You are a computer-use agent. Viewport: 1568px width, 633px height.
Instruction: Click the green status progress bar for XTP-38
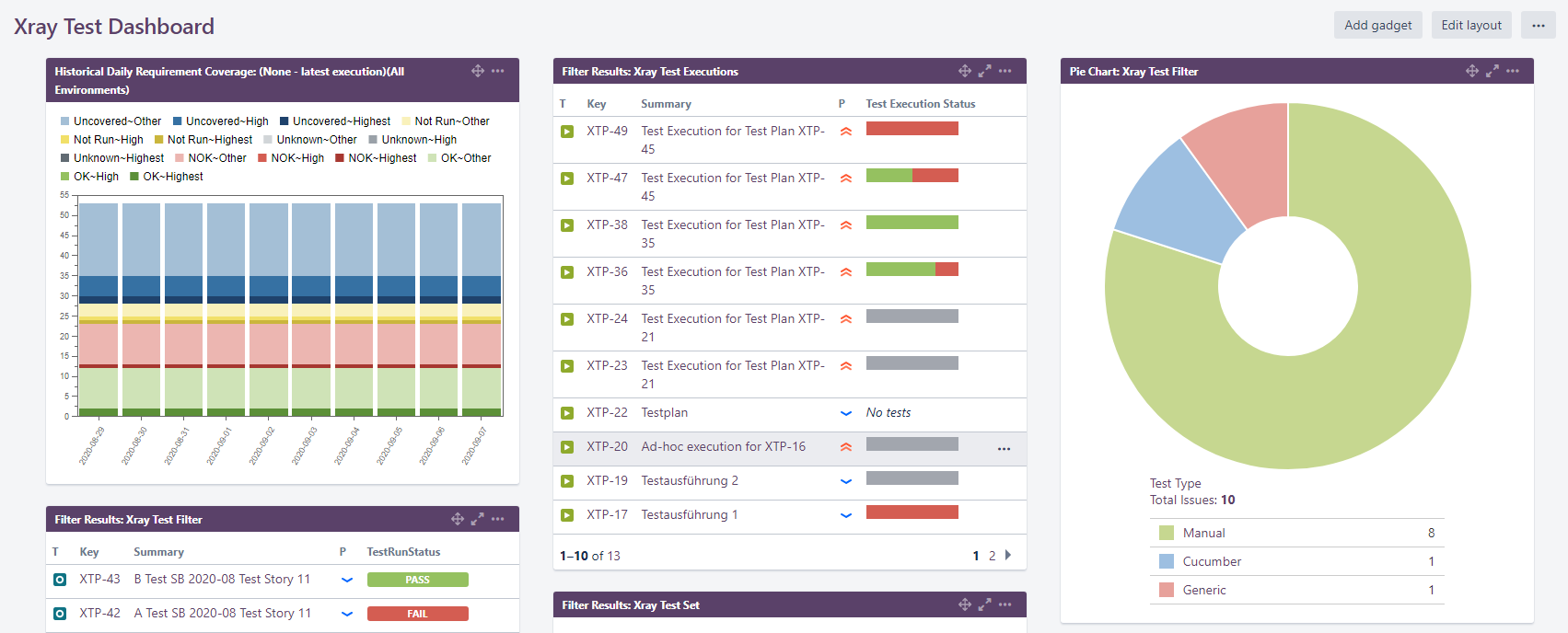[x=912, y=222]
